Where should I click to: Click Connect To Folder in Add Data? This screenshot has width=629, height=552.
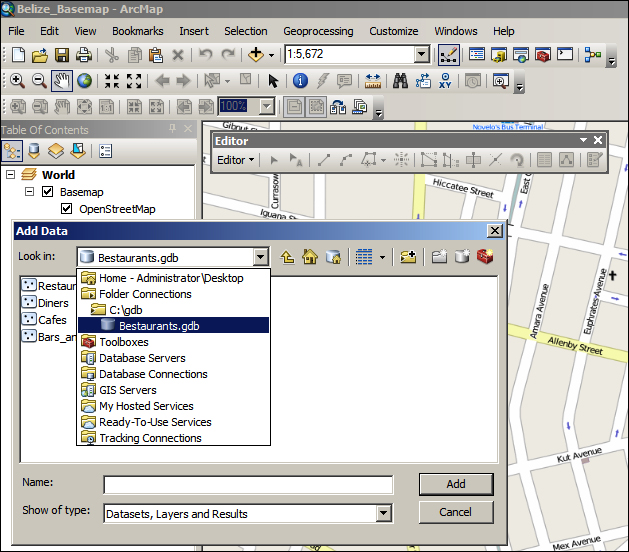408,257
